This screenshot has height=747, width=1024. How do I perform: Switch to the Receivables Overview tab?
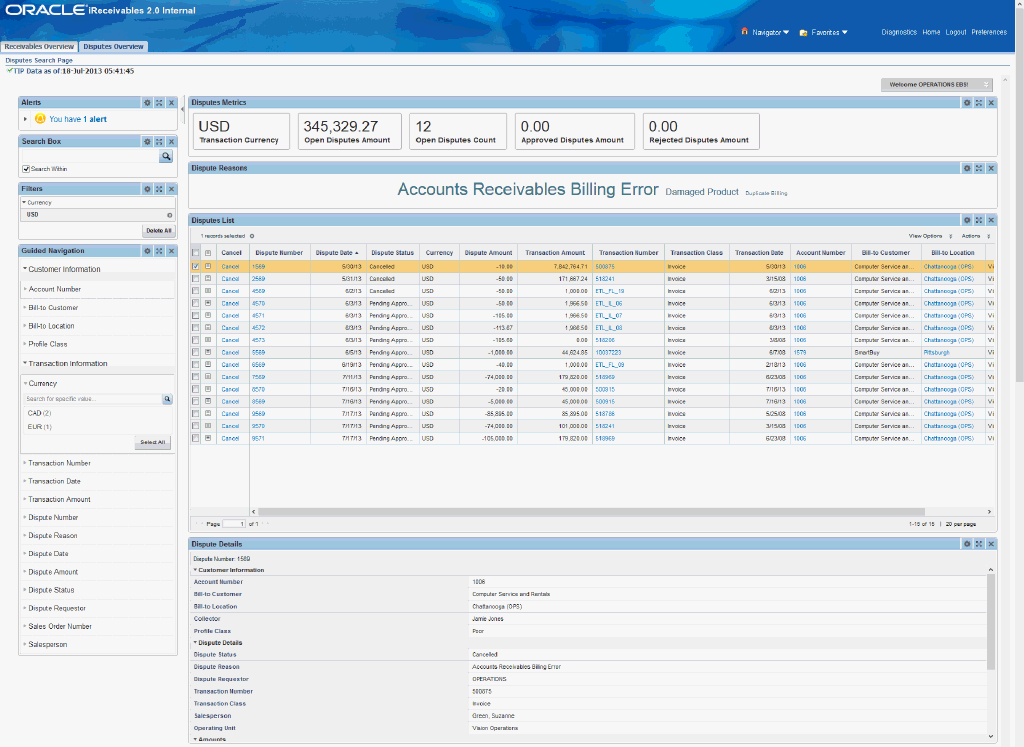tap(39, 46)
